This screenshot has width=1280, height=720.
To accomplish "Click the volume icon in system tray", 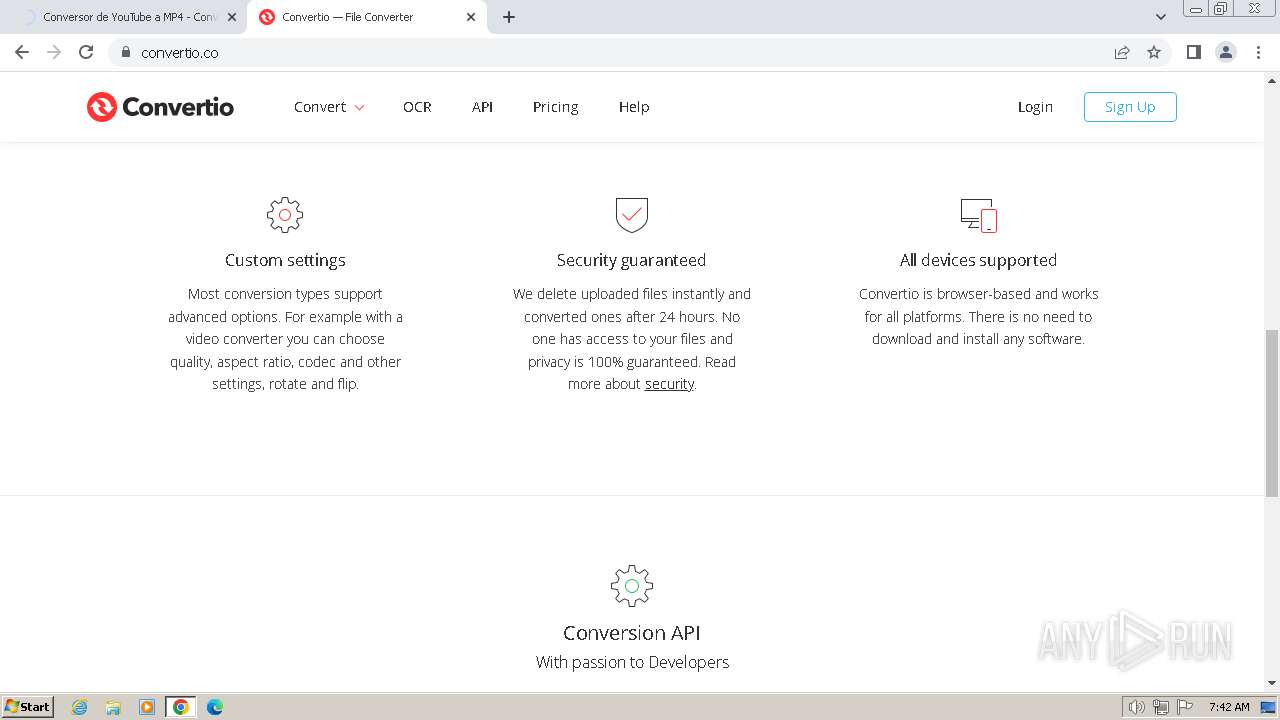I will click(1136, 707).
